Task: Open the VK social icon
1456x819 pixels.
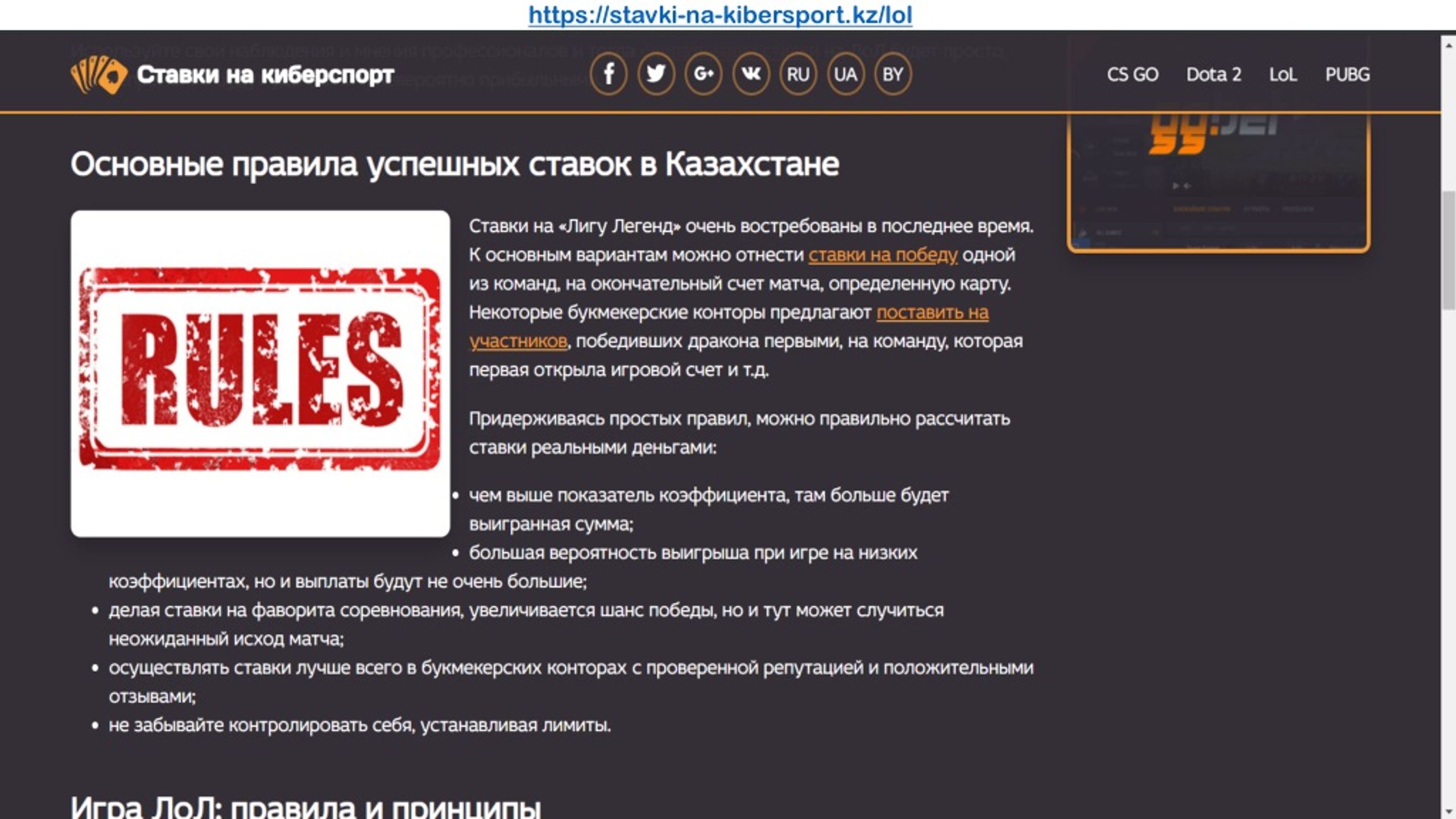Action: click(751, 74)
